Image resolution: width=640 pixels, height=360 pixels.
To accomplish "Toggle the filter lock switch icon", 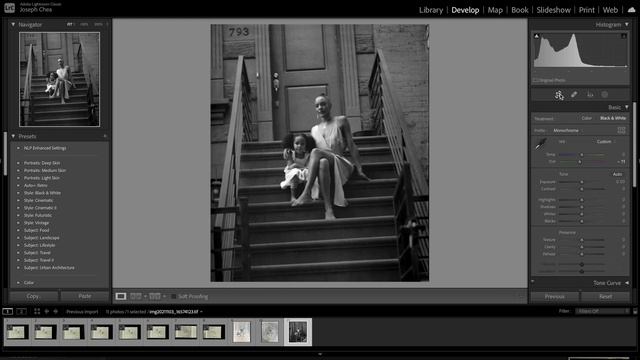I will pyautogui.click(x=635, y=311).
